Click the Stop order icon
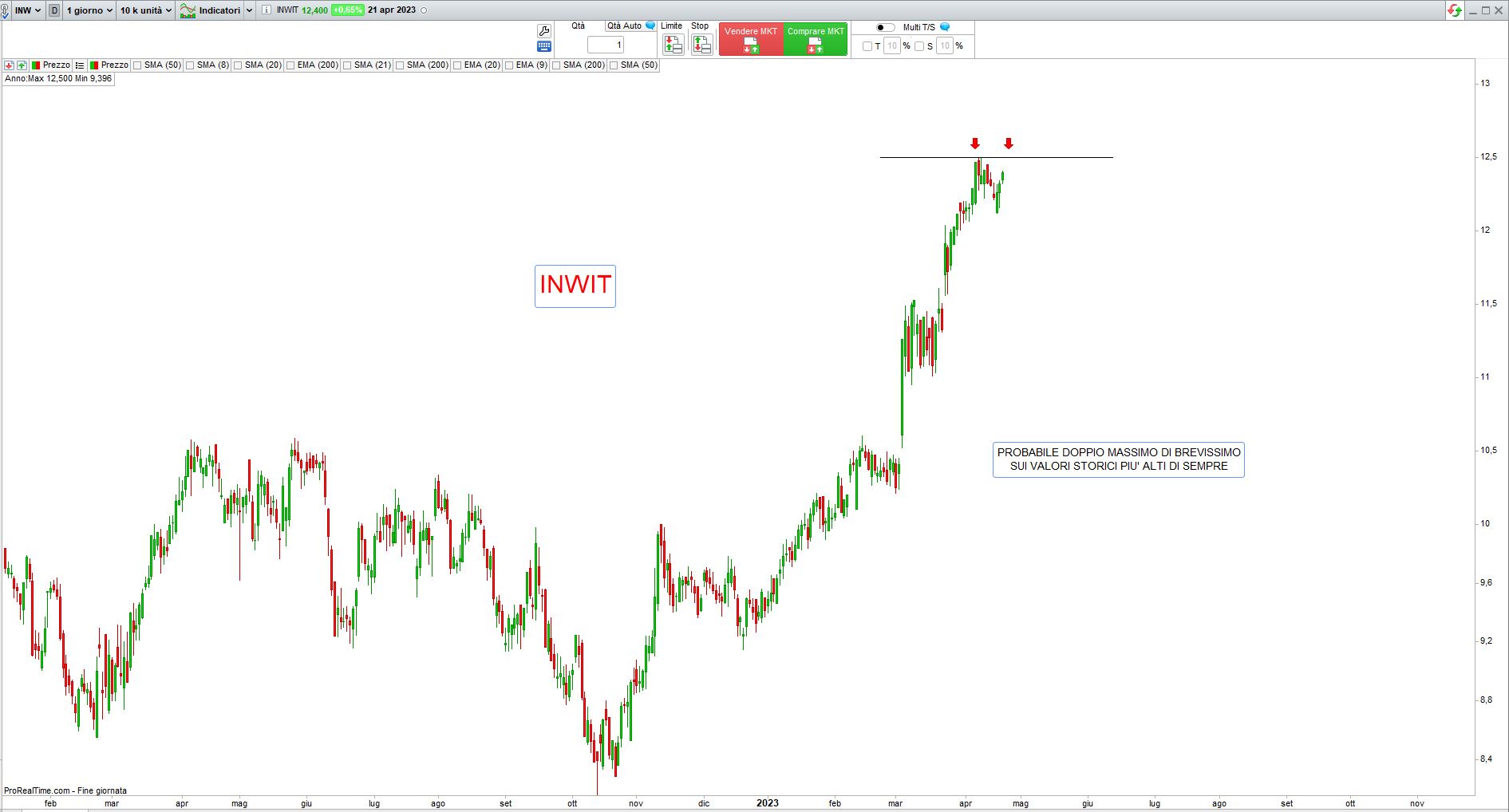Image resolution: width=1509 pixels, height=812 pixels. click(701, 45)
